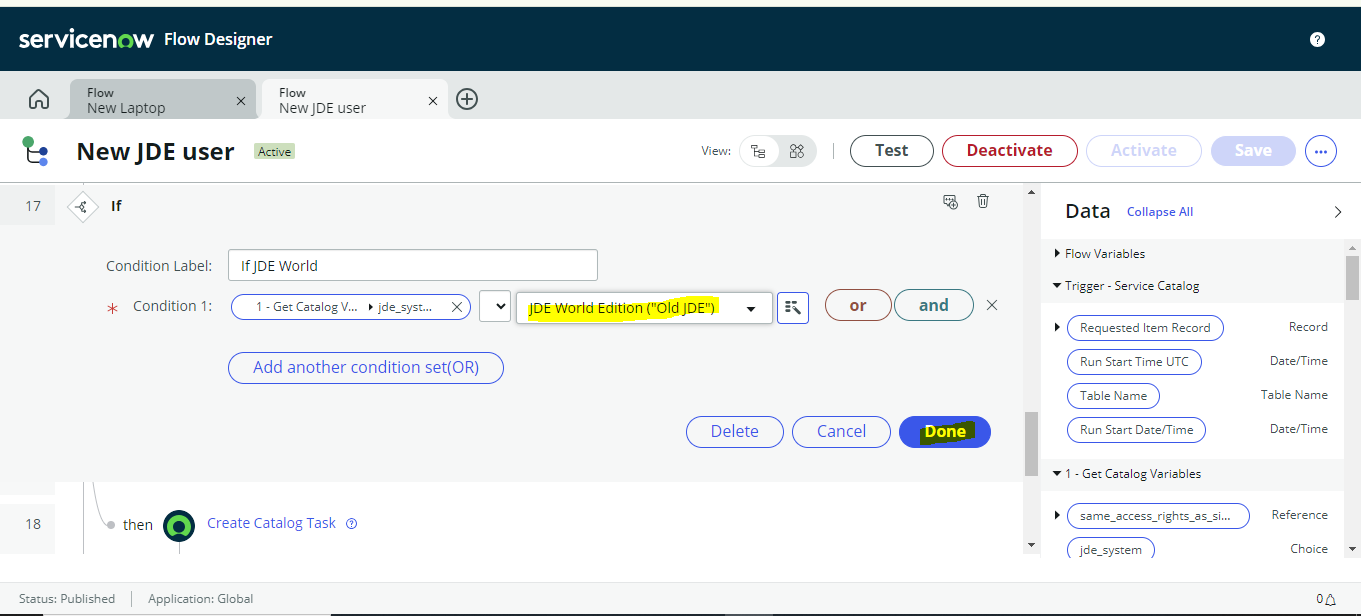Click Collapse All in Data panel
1361x616 pixels.
1160,212
